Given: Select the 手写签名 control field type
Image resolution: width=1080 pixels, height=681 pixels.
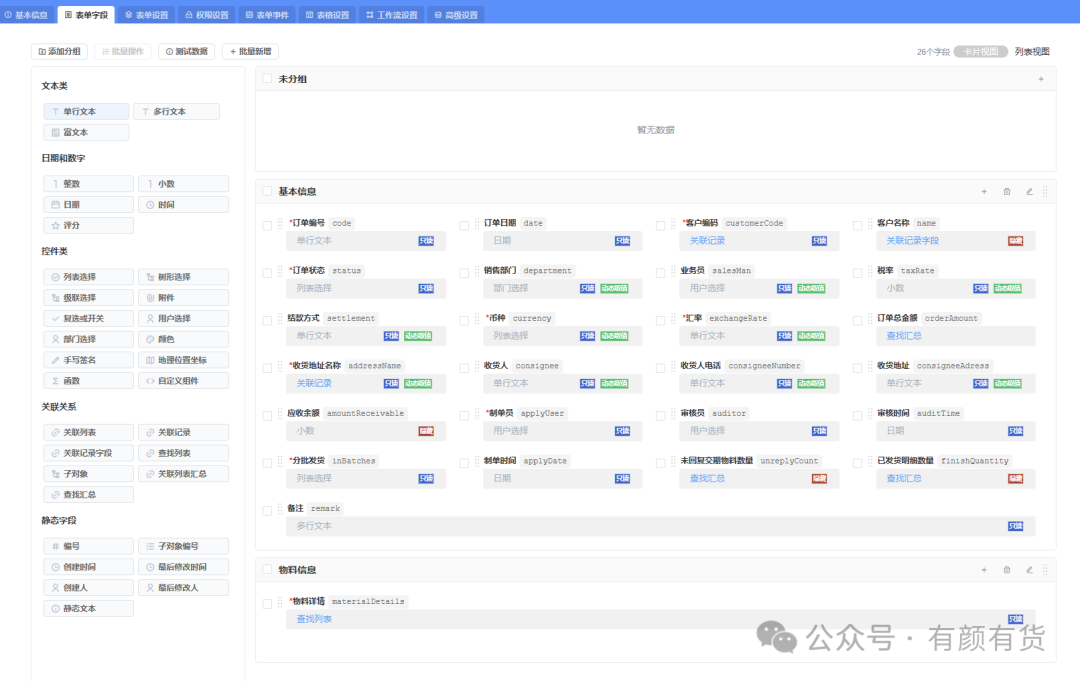Looking at the screenshot, I should (88, 359).
